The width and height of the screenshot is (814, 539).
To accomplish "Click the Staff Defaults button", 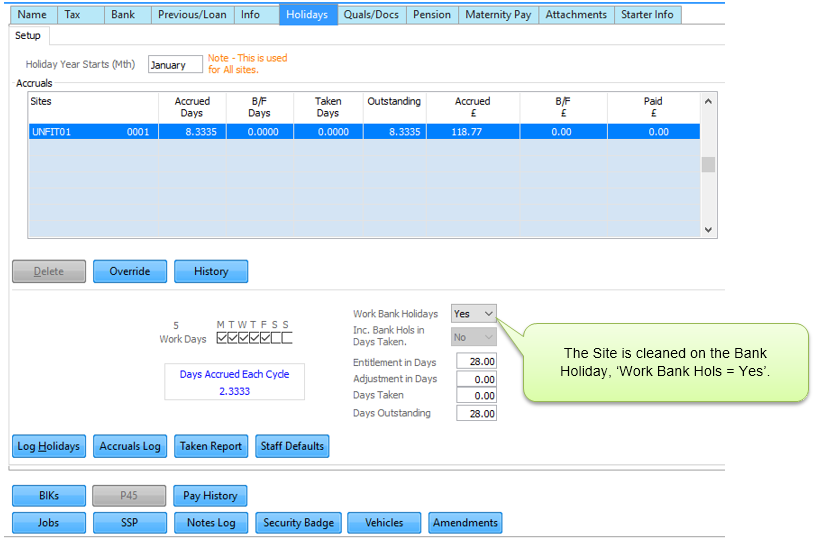I will tap(292, 446).
